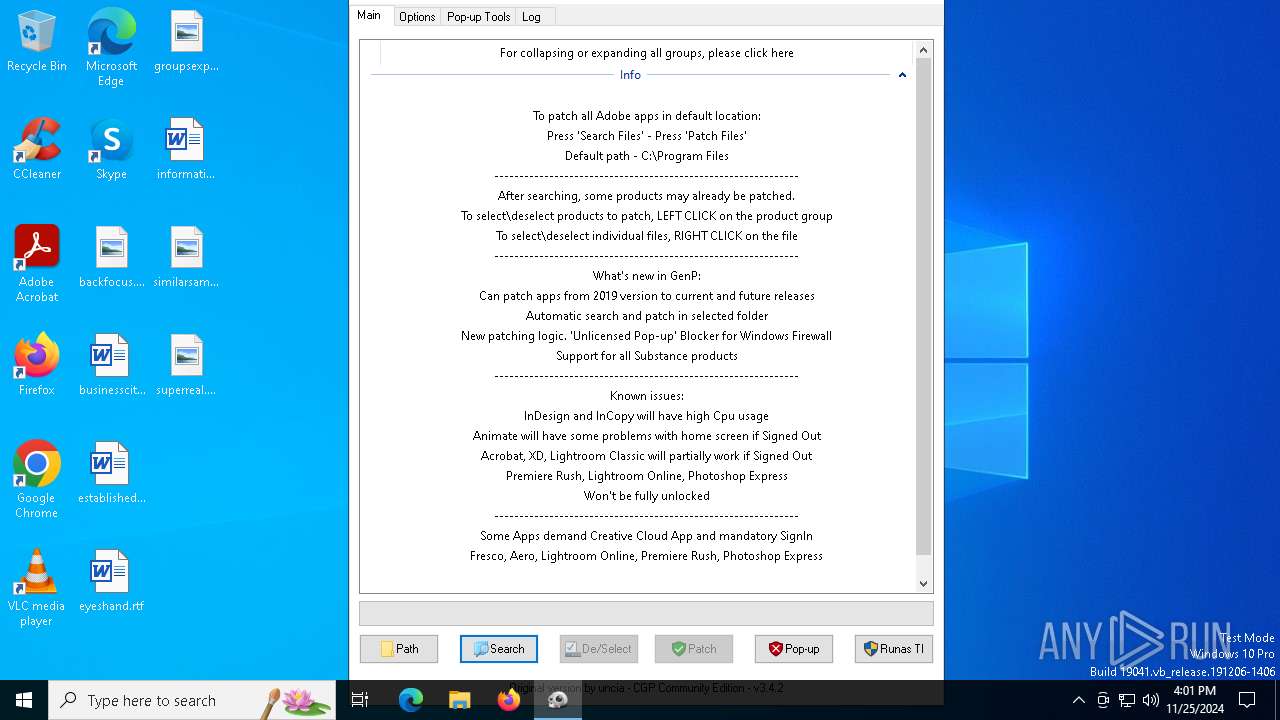
Task: Open the Pop-up Tools tab
Action: tap(478, 17)
